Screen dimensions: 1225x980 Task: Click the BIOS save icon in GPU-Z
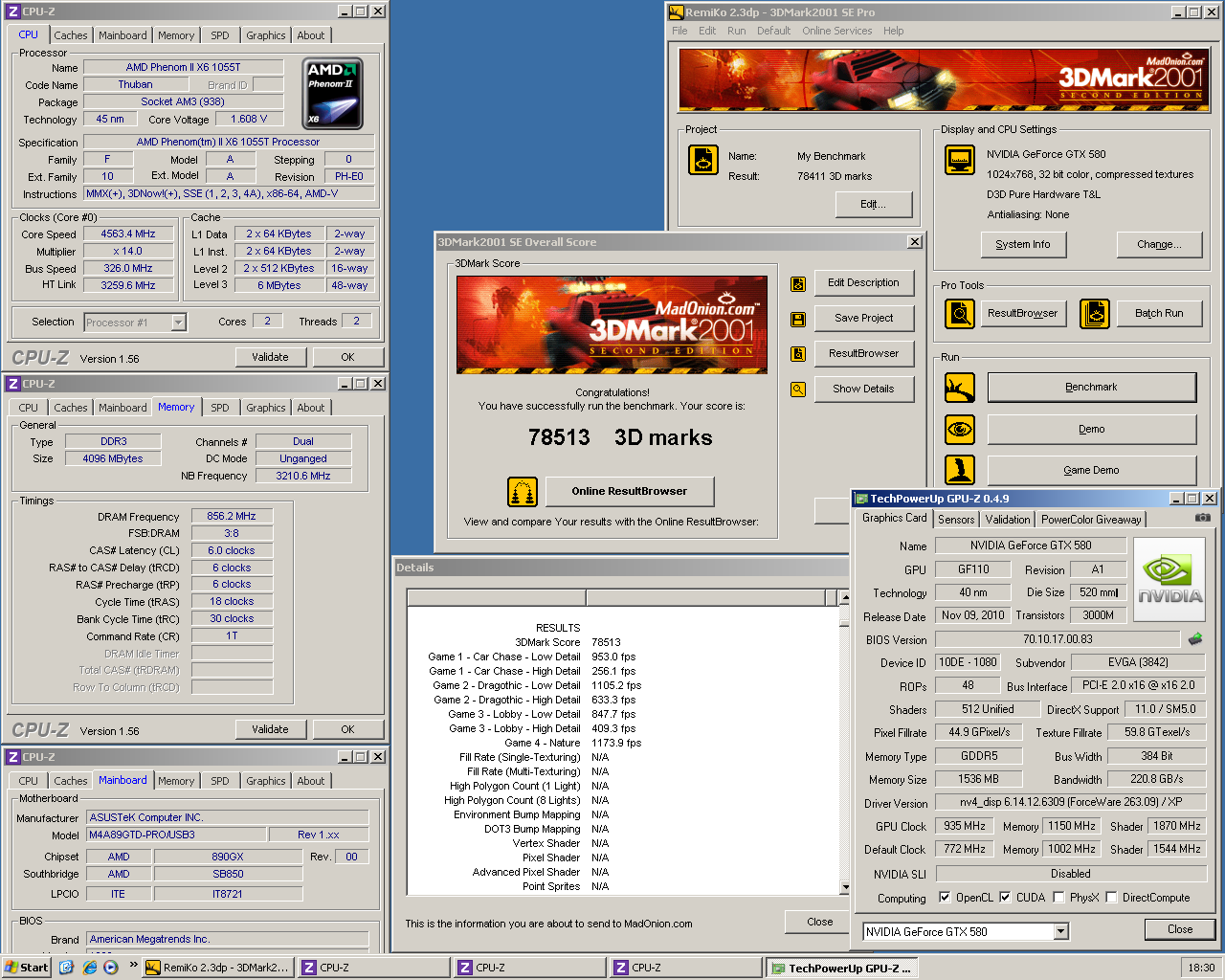click(x=1195, y=639)
